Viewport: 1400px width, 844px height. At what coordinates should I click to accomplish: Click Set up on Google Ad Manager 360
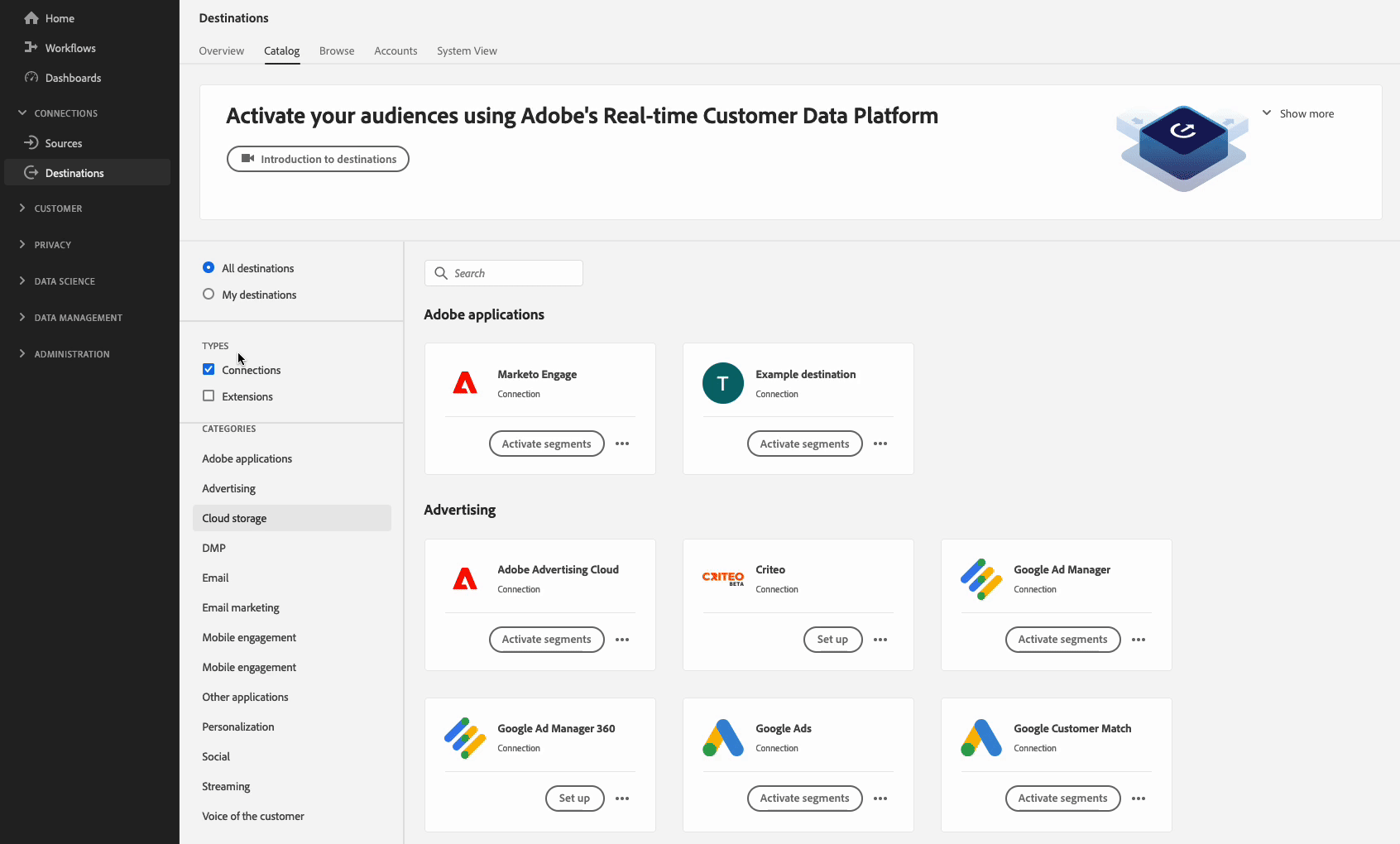pos(574,798)
